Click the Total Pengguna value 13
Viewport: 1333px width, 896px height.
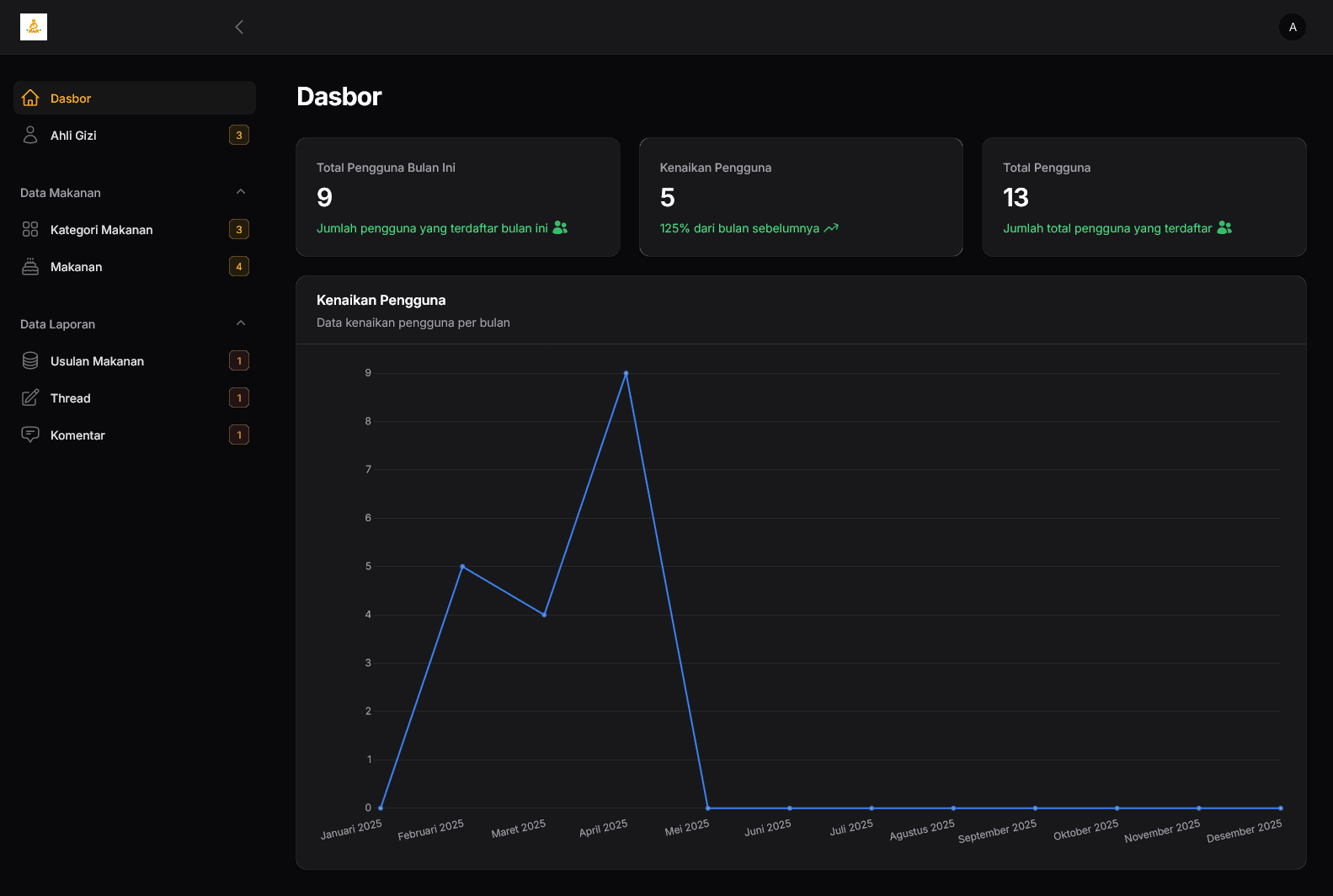click(x=1016, y=197)
